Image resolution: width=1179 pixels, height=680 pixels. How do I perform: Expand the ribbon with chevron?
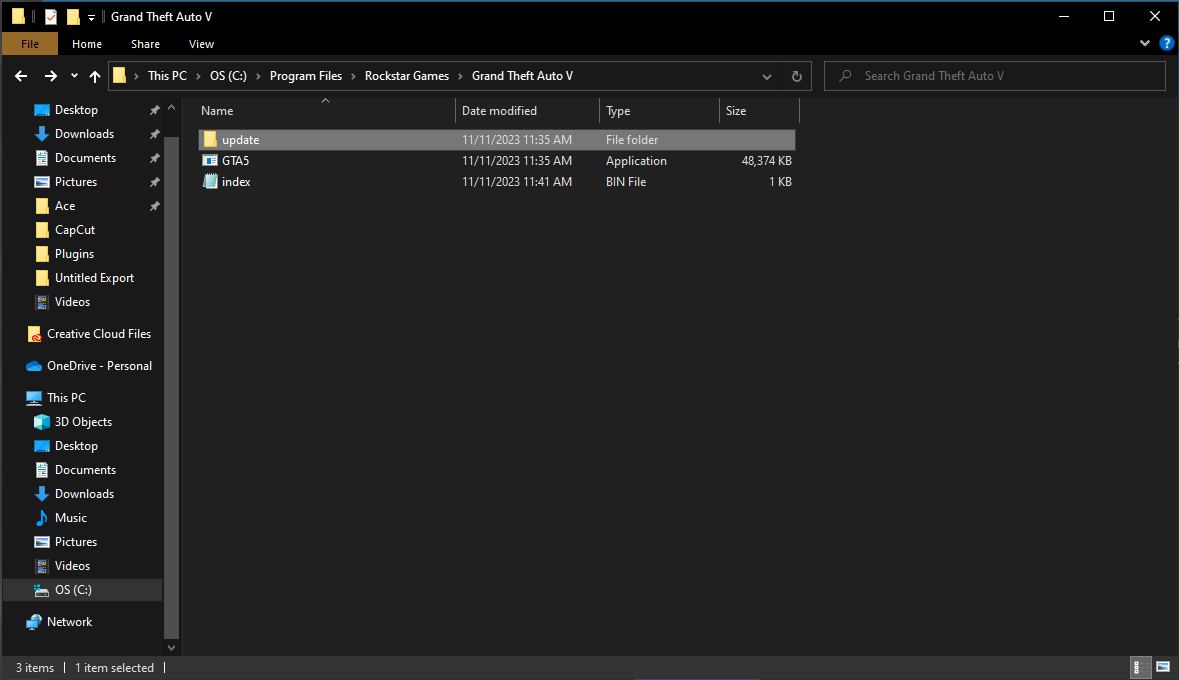(x=1144, y=44)
